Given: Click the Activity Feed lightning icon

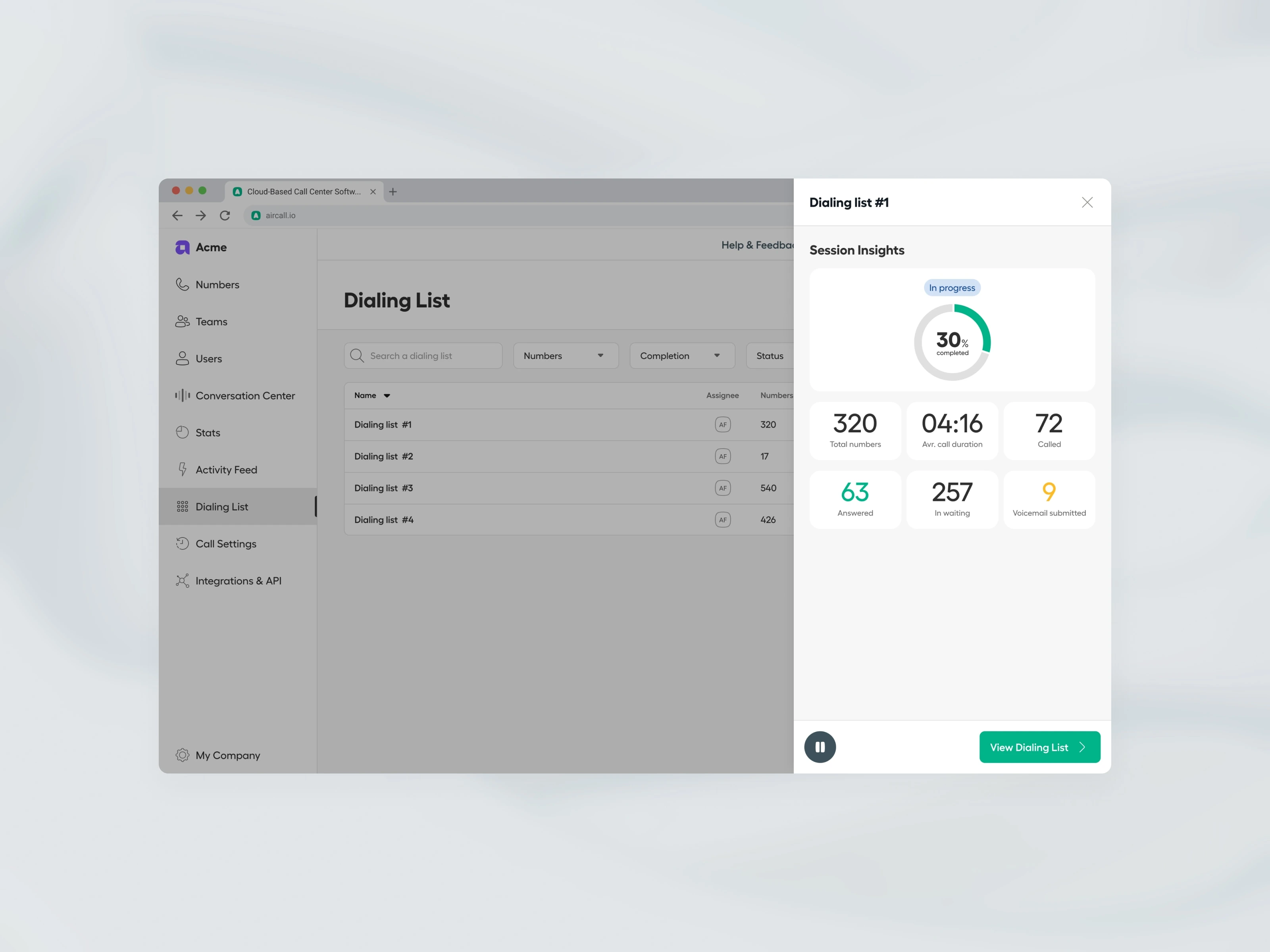Looking at the screenshot, I should [x=182, y=469].
